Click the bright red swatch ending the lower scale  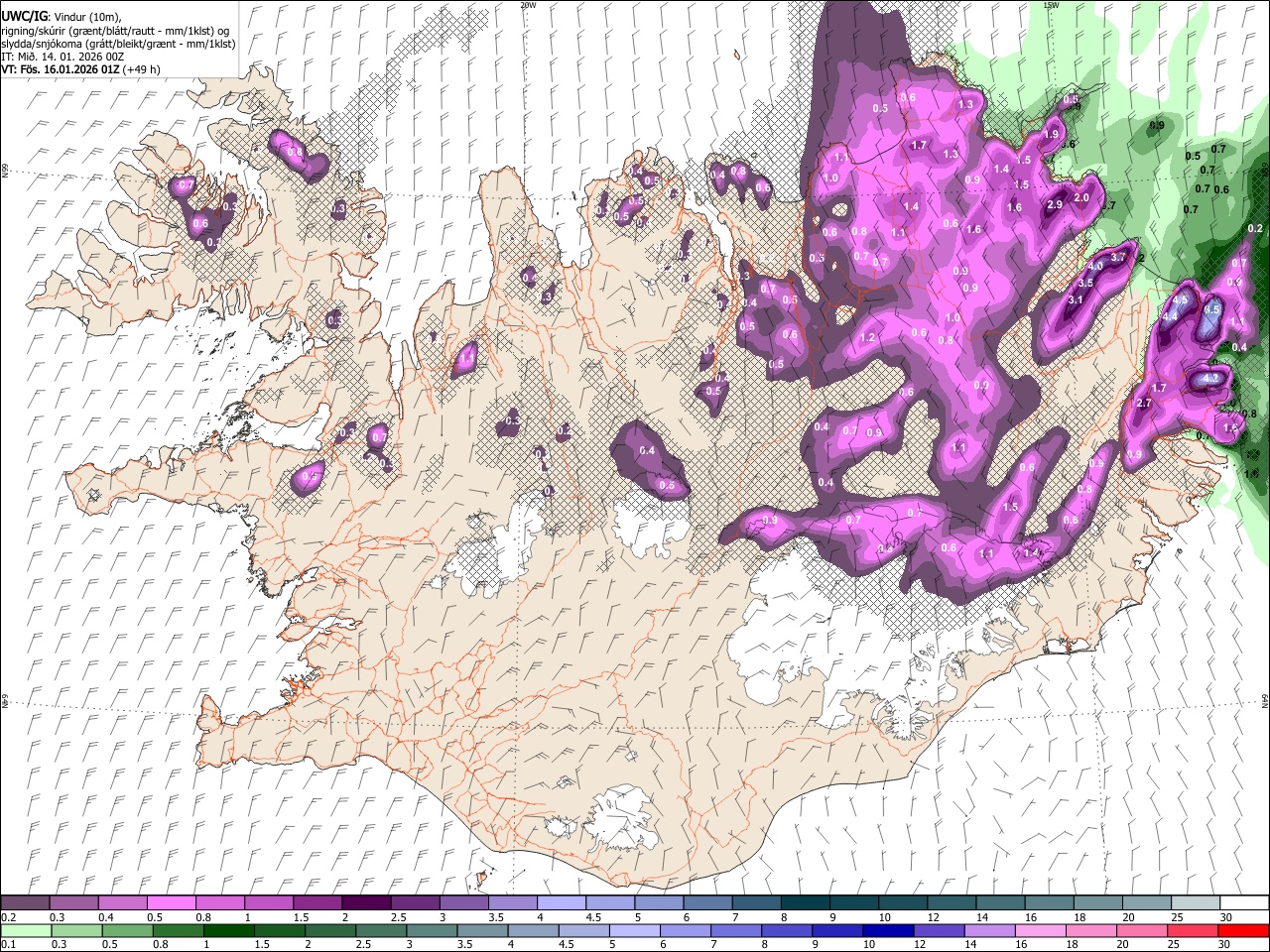(1243, 931)
